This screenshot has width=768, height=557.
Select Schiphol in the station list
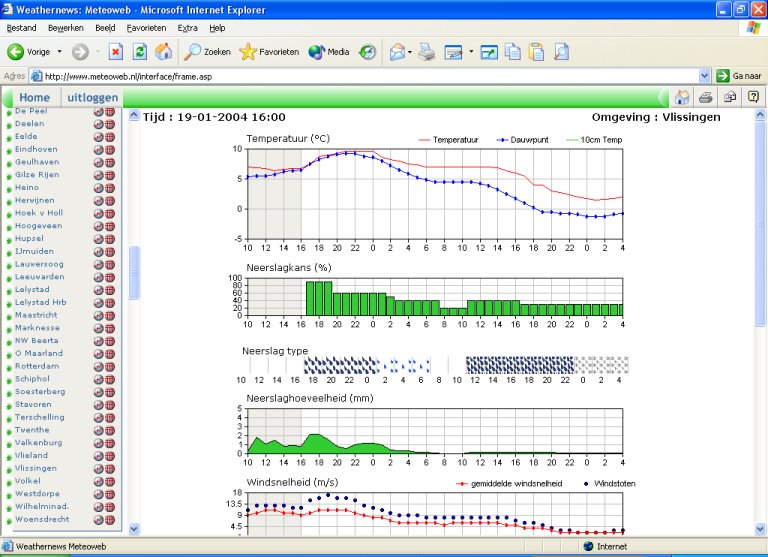point(32,379)
